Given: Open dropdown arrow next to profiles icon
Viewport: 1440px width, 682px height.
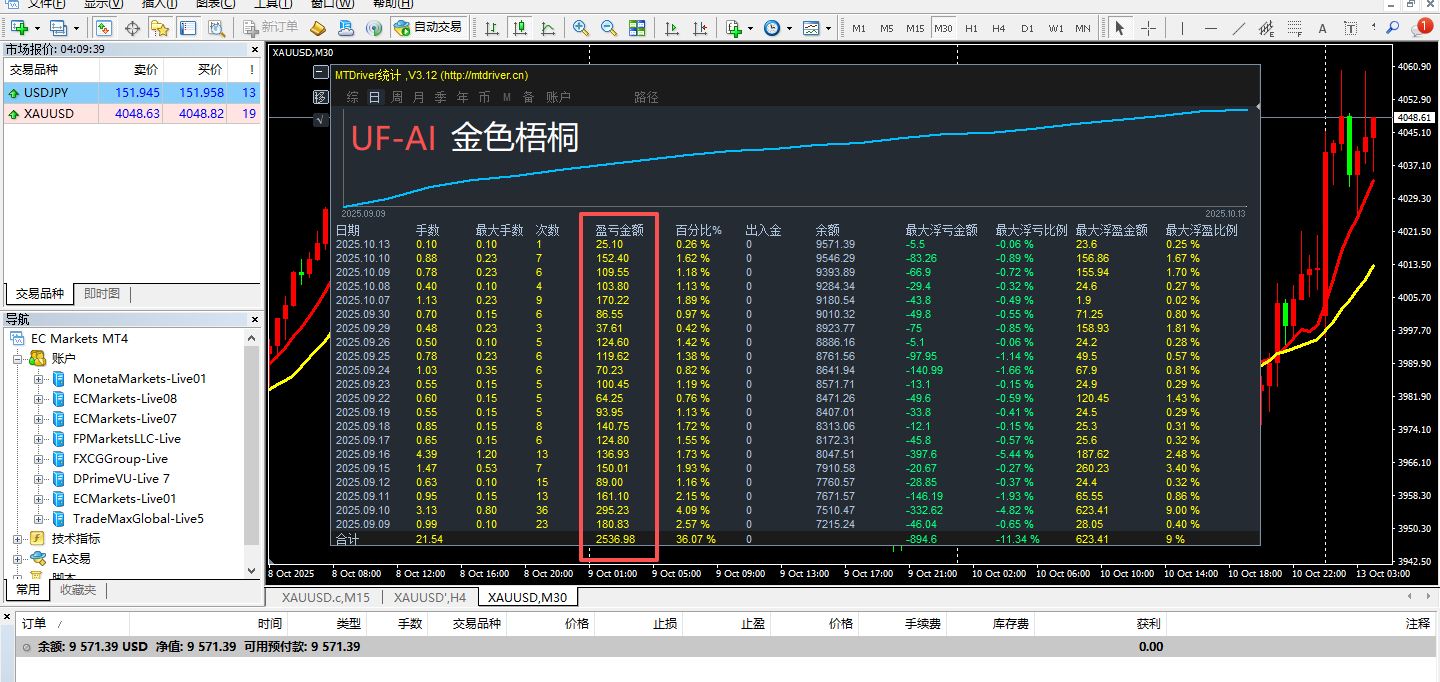Looking at the screenshot, I should [x=76, y=28].
